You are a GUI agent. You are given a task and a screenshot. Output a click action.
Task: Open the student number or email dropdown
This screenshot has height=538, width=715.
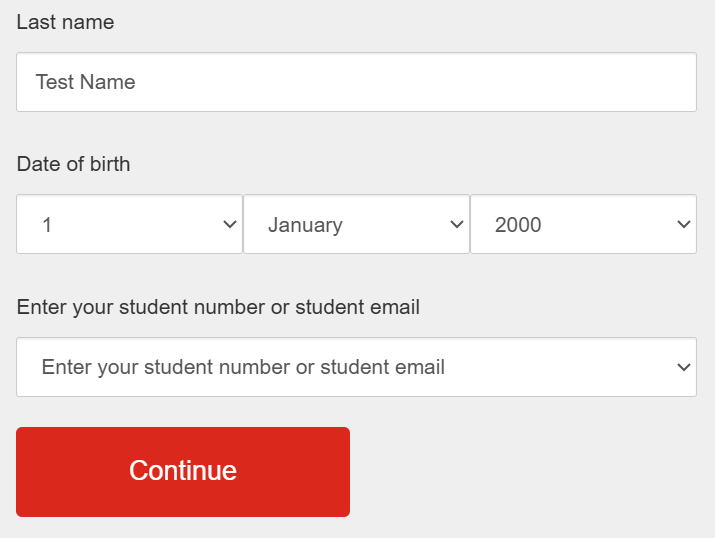356,367
